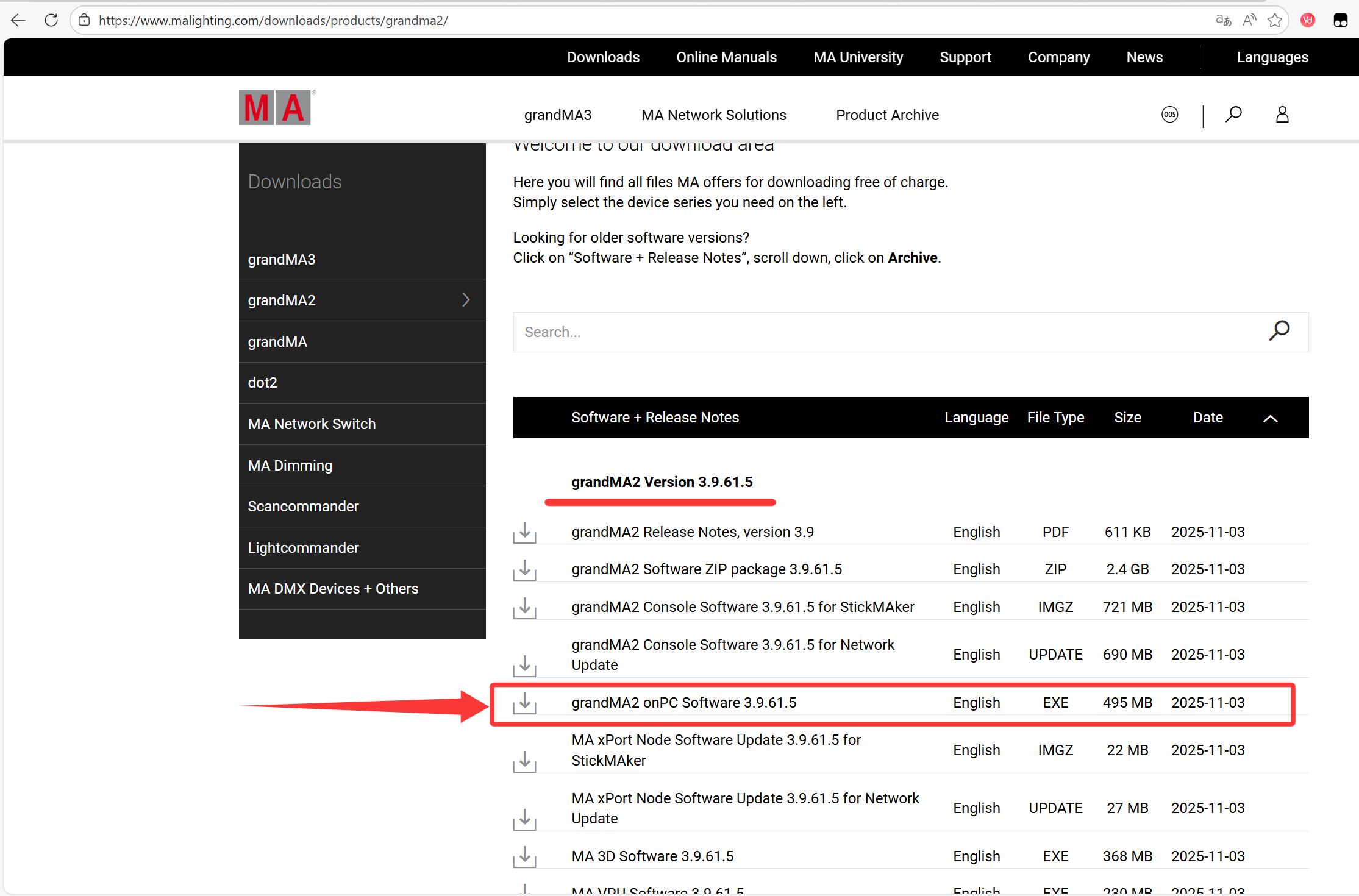Open dot2 in Downloads sidebar
The height and width of the screenshot is (896, 1359).
coord(263,383)
